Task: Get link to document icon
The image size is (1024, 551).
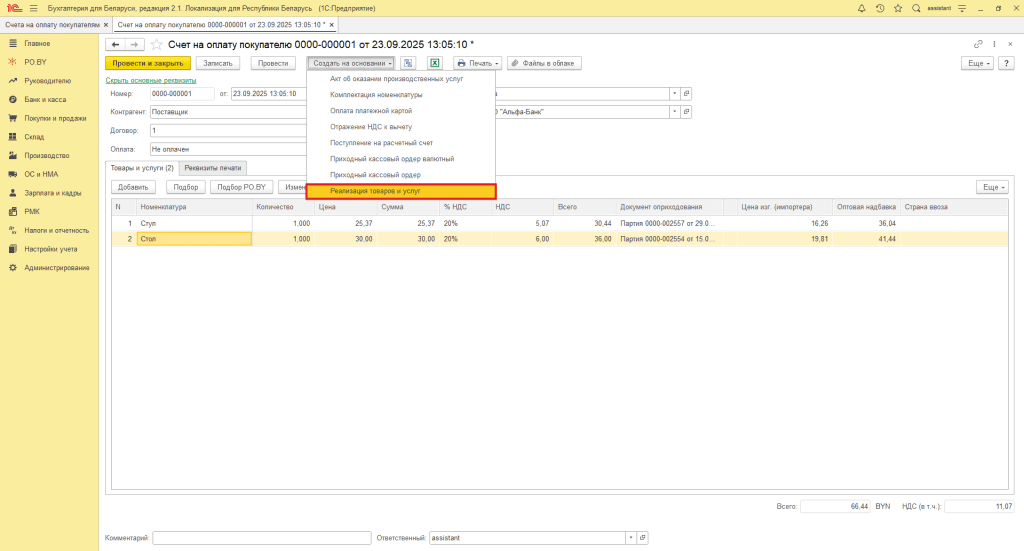Action: (978, 45)
